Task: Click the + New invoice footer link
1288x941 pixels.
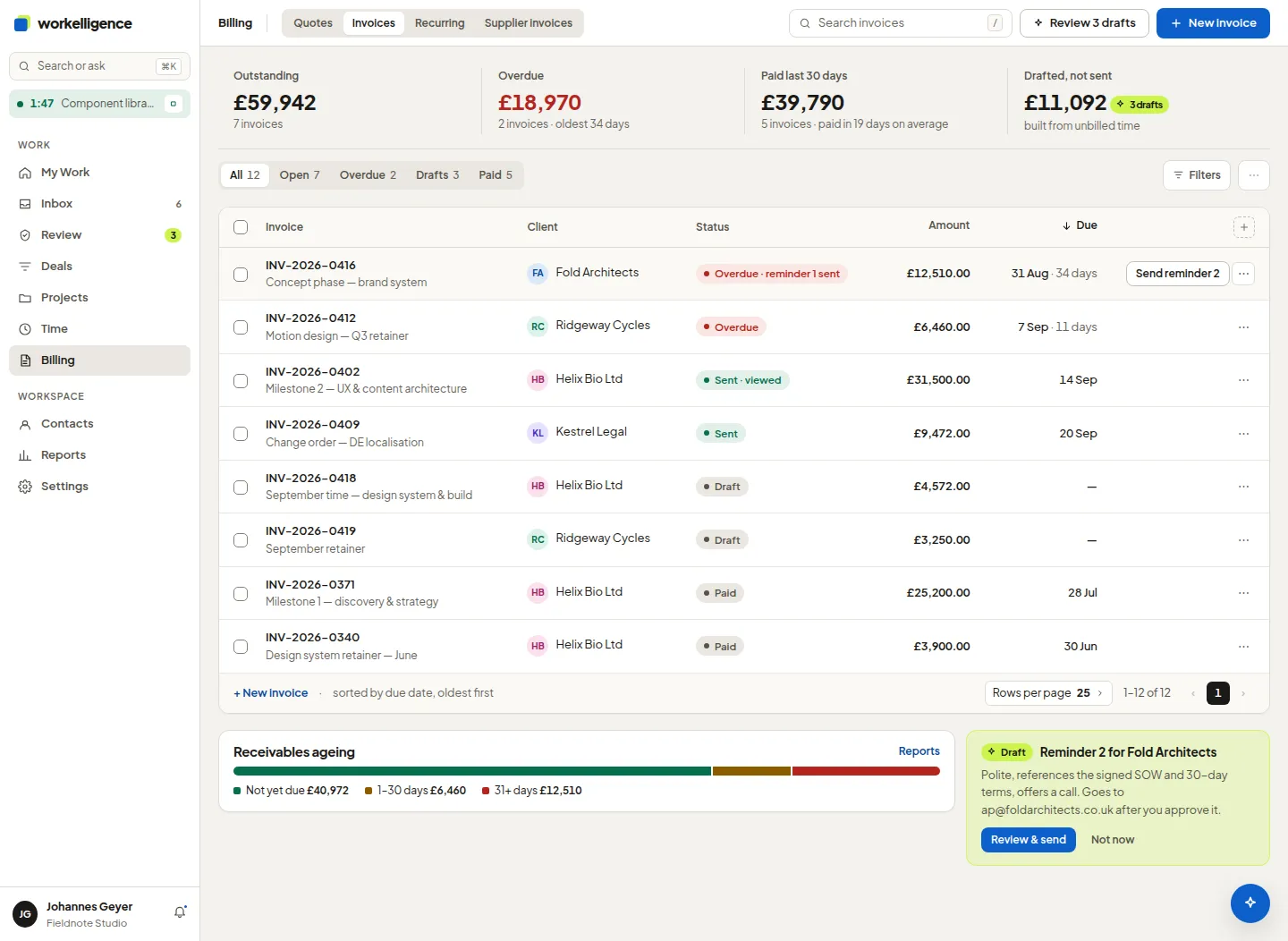Action: [271, 693]
